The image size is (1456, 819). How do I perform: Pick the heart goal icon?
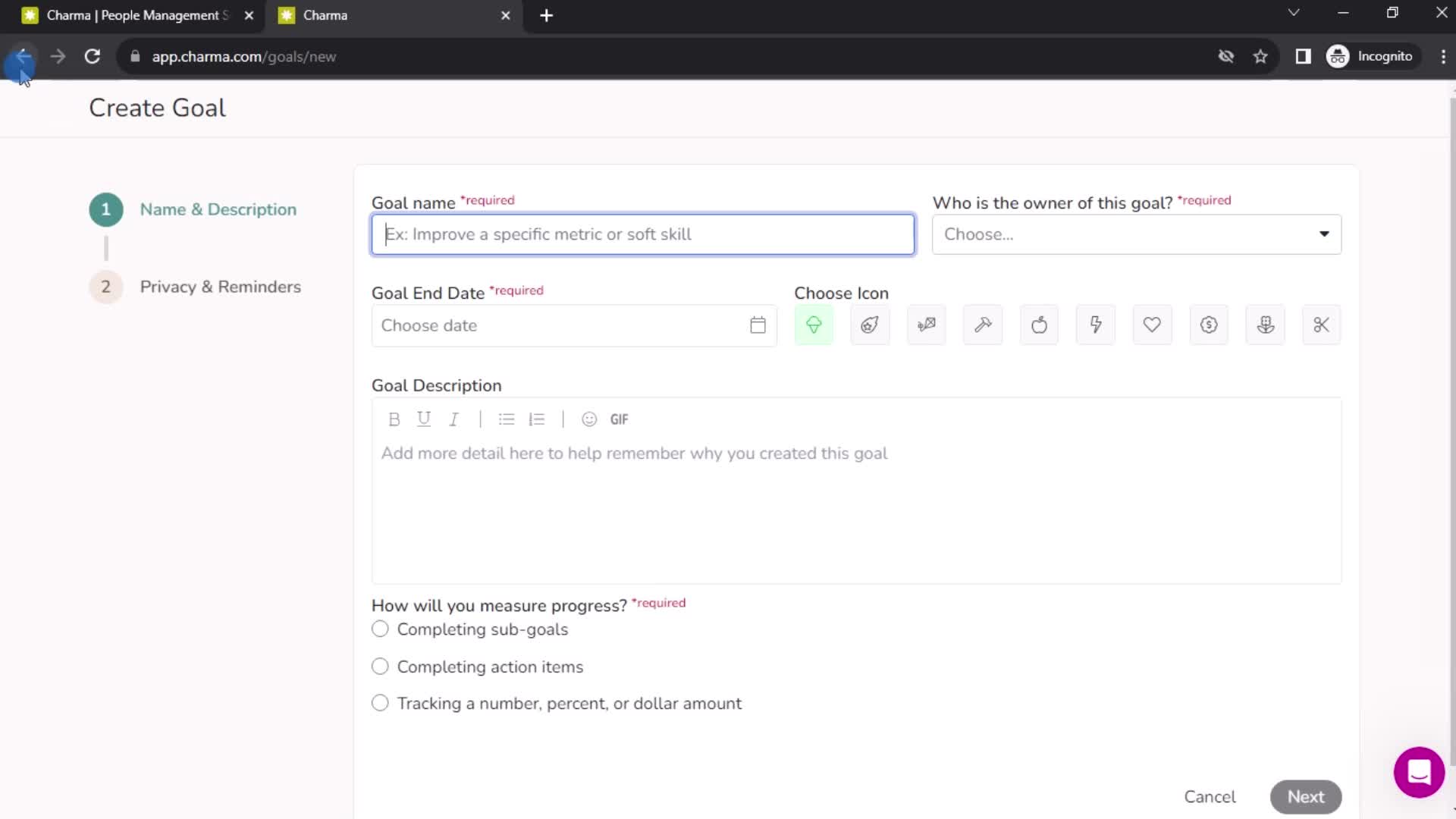point(1152,325)
